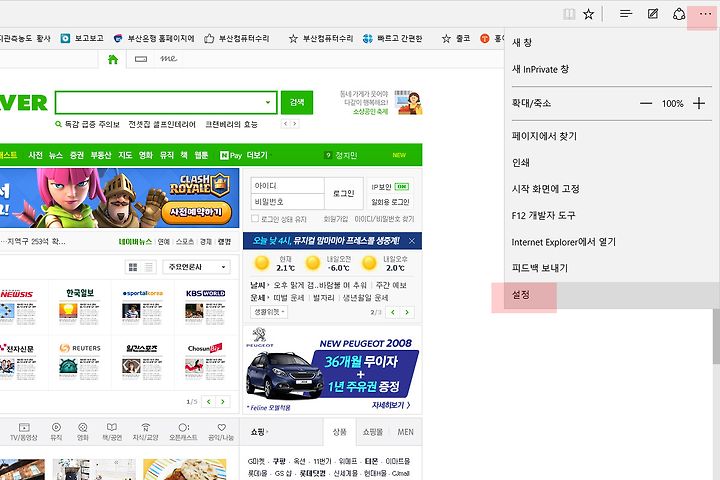Image resolution: width=720 pixels, height=480 pixels.
Task: Increase zoom with plus button
Action: [x=699, y=103]
